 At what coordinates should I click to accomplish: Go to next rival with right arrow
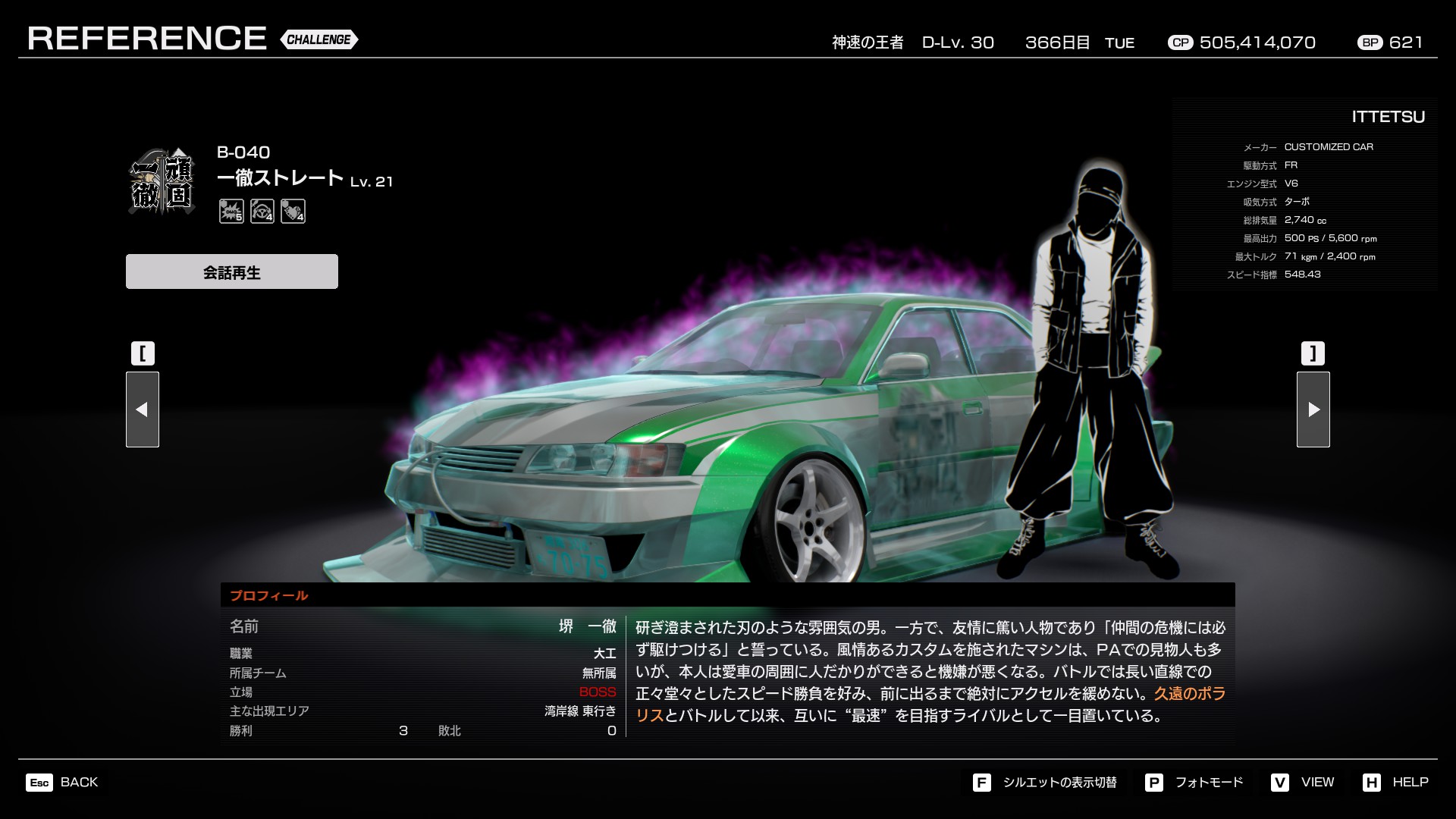[1313, 409]
